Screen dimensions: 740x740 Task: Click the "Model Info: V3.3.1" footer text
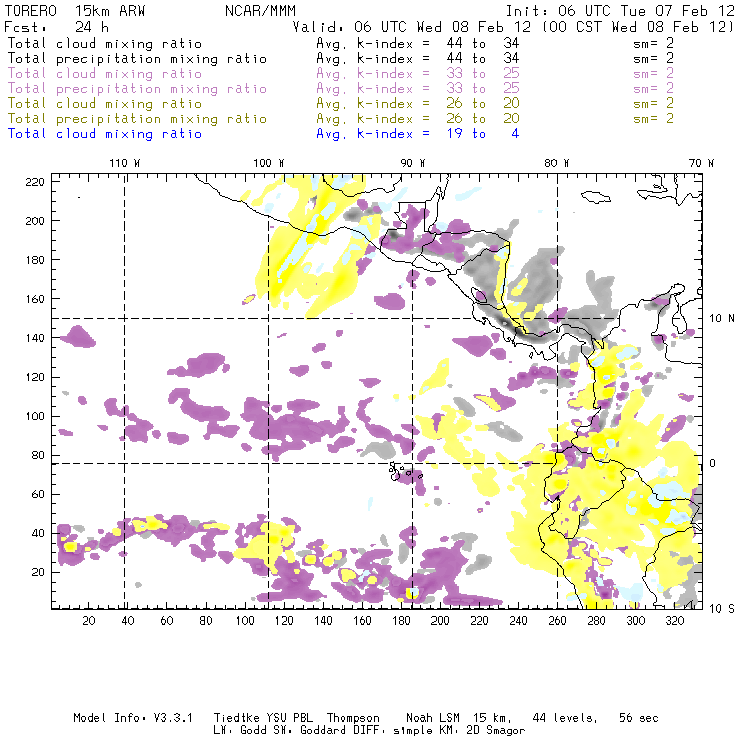point(133,718)
